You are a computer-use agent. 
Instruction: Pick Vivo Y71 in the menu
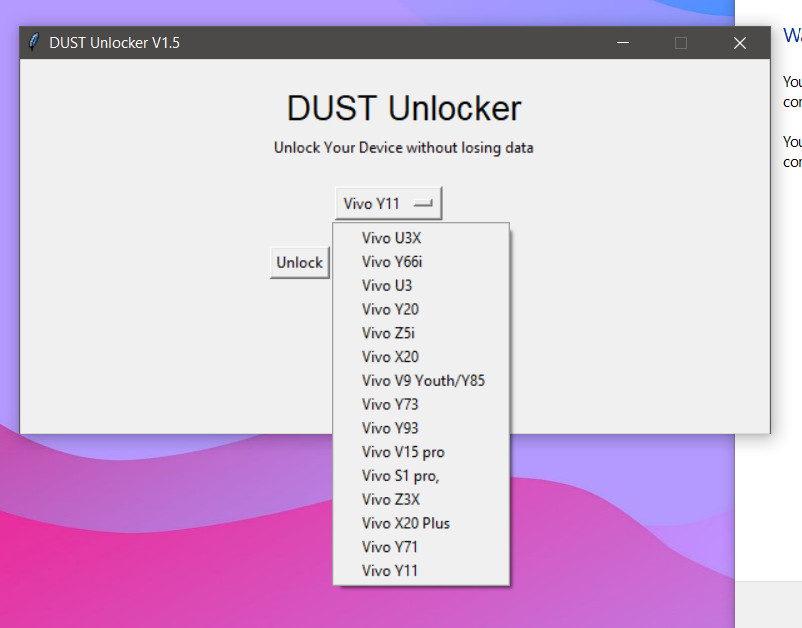coord(421,547)
